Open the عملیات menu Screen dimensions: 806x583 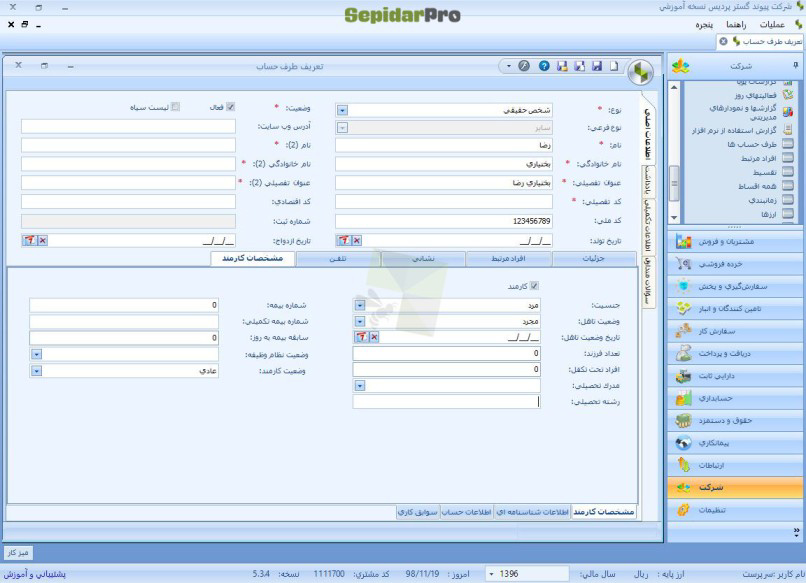(x=772, y=25)
